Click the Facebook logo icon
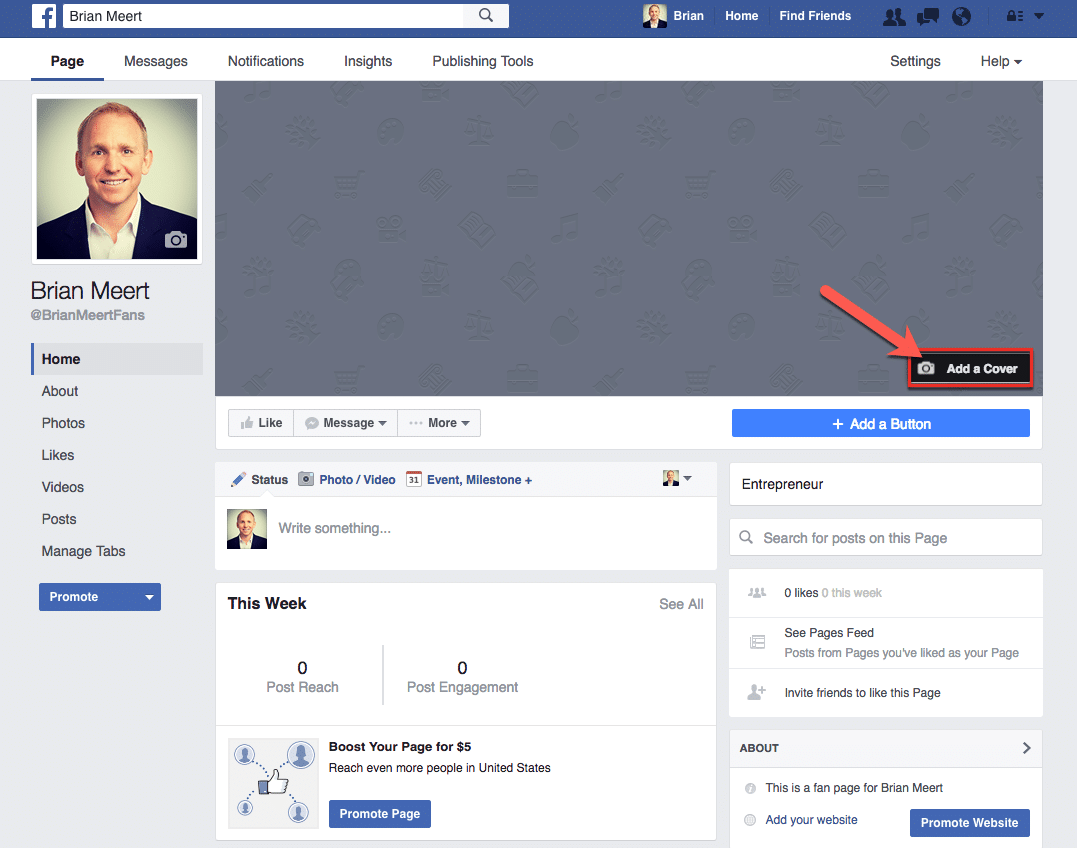This screenshot has width=1077, height=848. (44, 16)
